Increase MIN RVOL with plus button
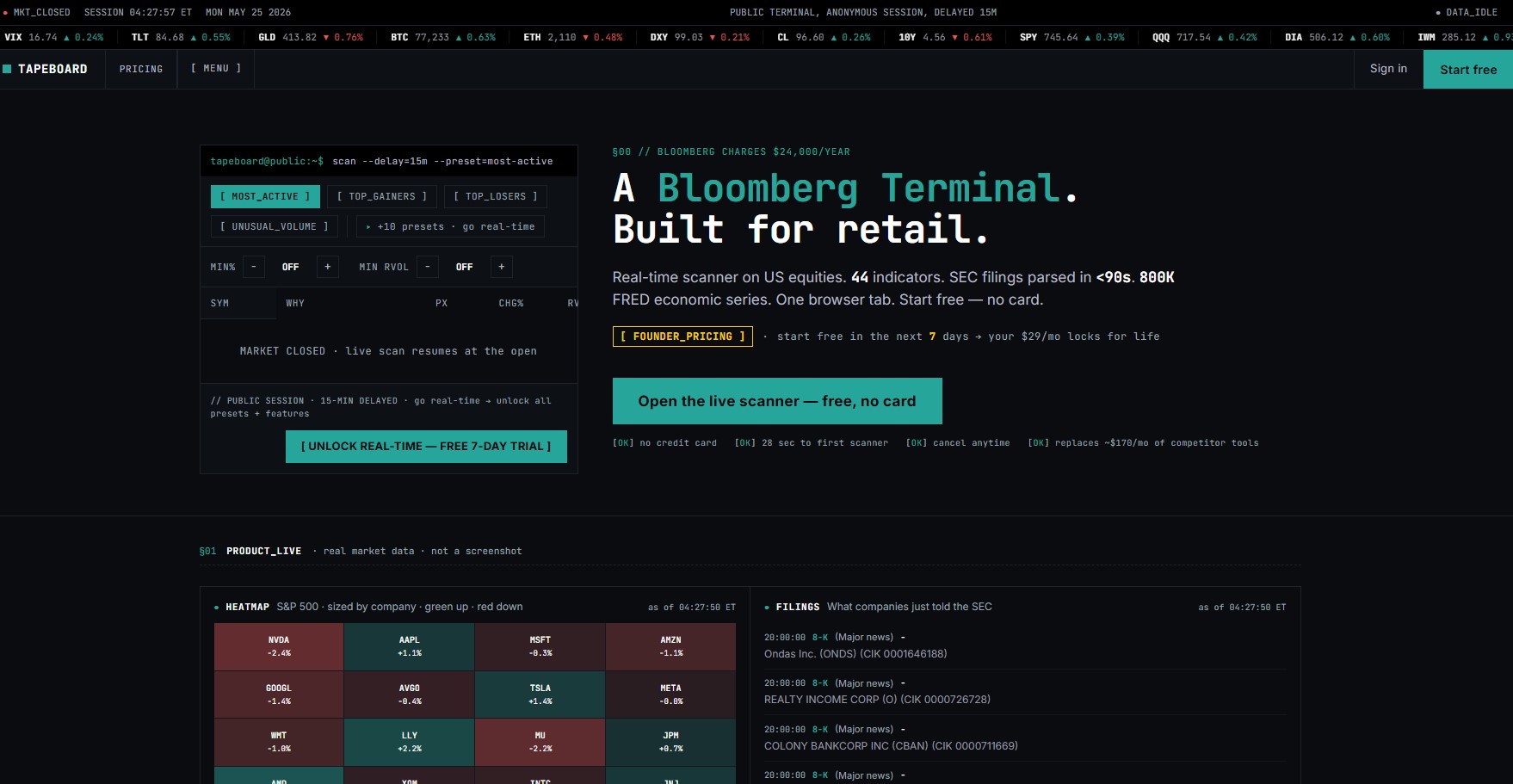 click(502, 267)
